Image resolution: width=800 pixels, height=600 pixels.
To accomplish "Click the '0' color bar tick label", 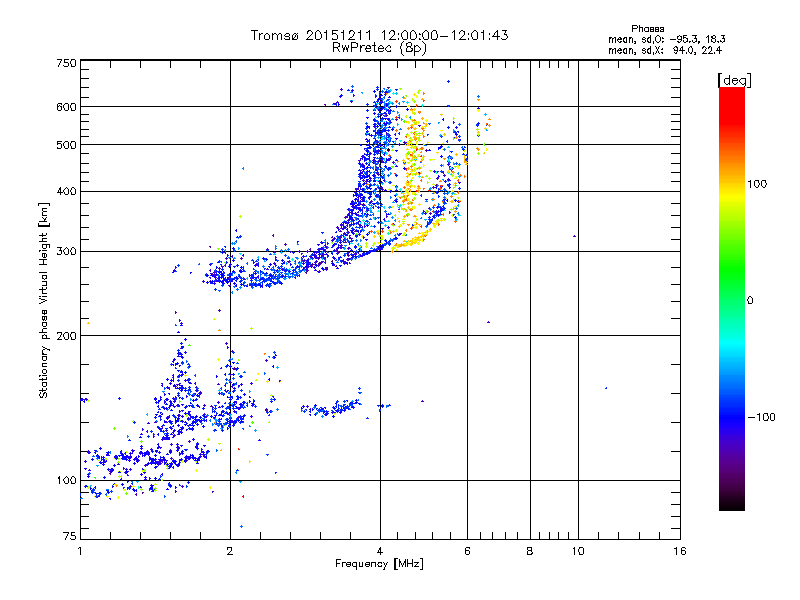I will tap(750, 301).
